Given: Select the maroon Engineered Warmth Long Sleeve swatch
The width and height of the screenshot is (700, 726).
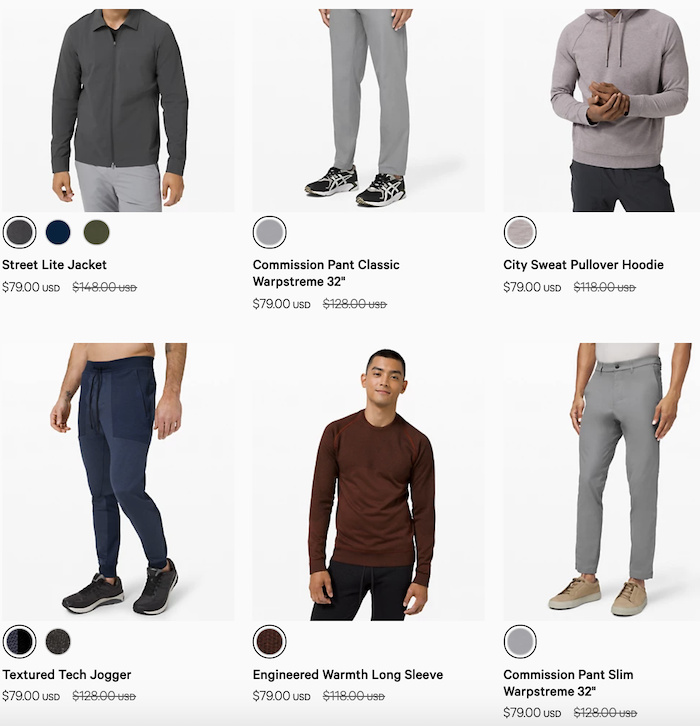Looking at the screenshot, I should pos(270,641).
